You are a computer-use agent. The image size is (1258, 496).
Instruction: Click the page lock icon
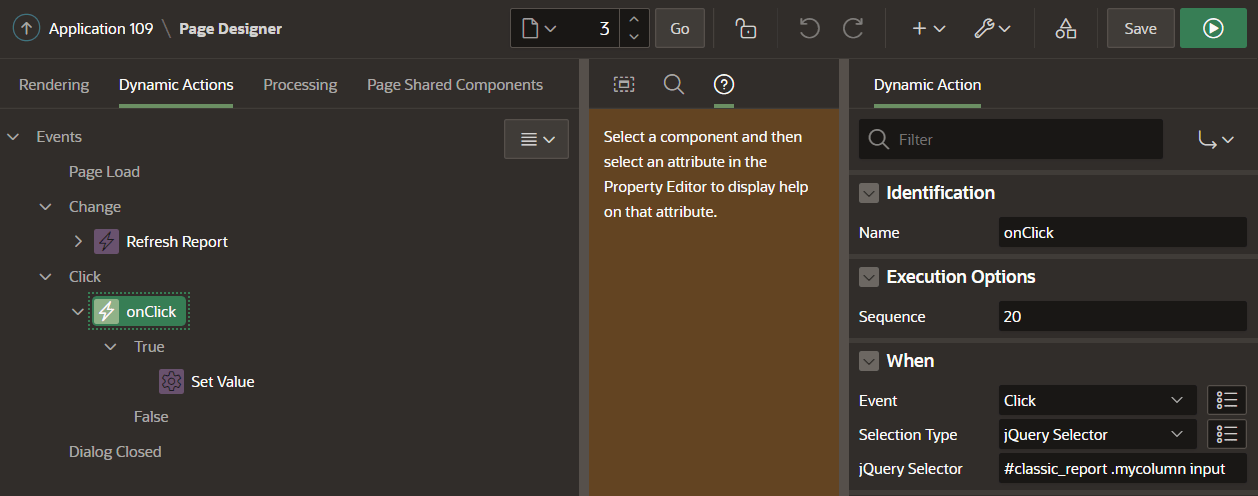click(x=745, y=29)
